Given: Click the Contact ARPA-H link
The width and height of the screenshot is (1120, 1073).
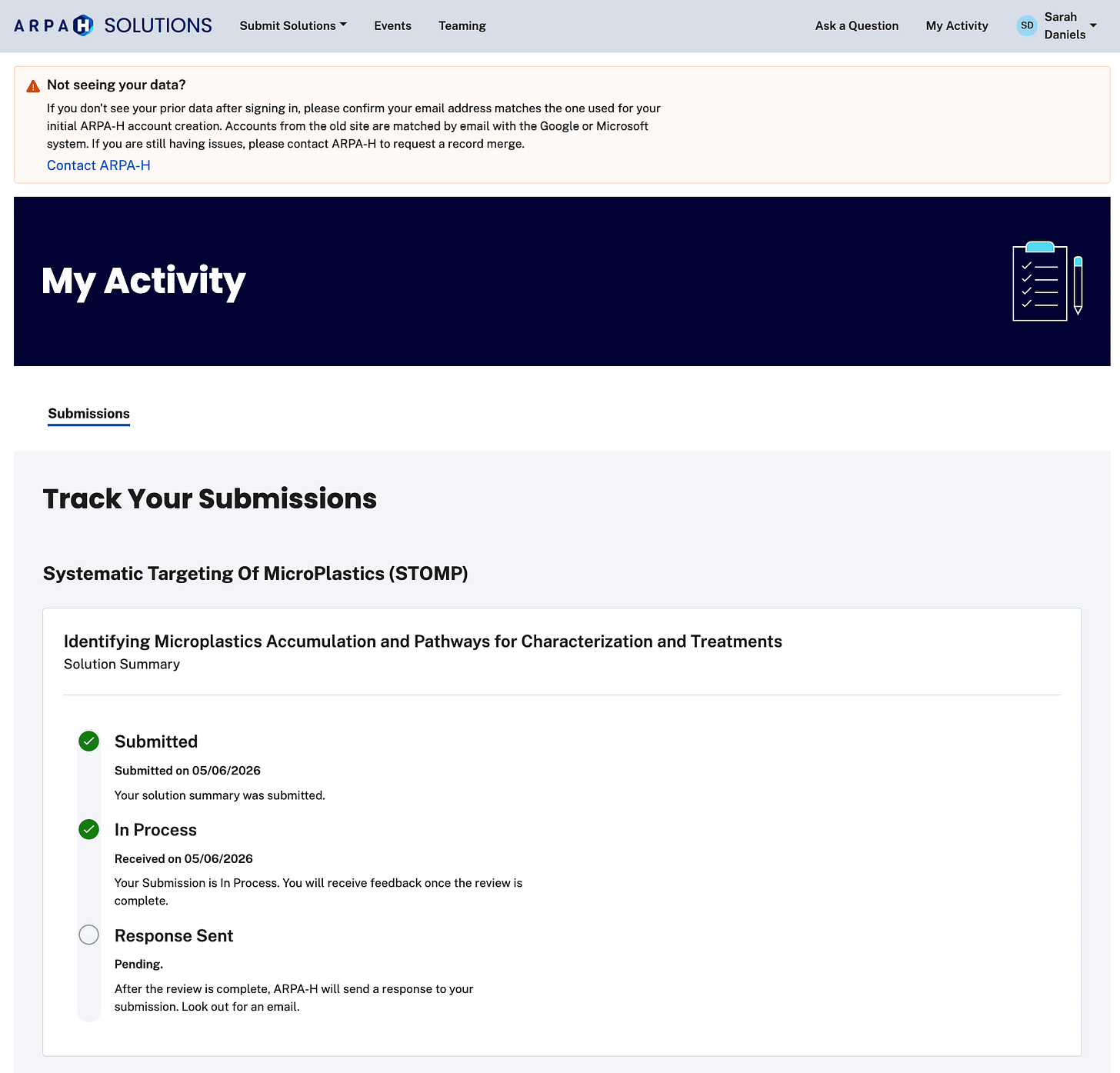Looking at the screenshot, I should coord(98,165).
